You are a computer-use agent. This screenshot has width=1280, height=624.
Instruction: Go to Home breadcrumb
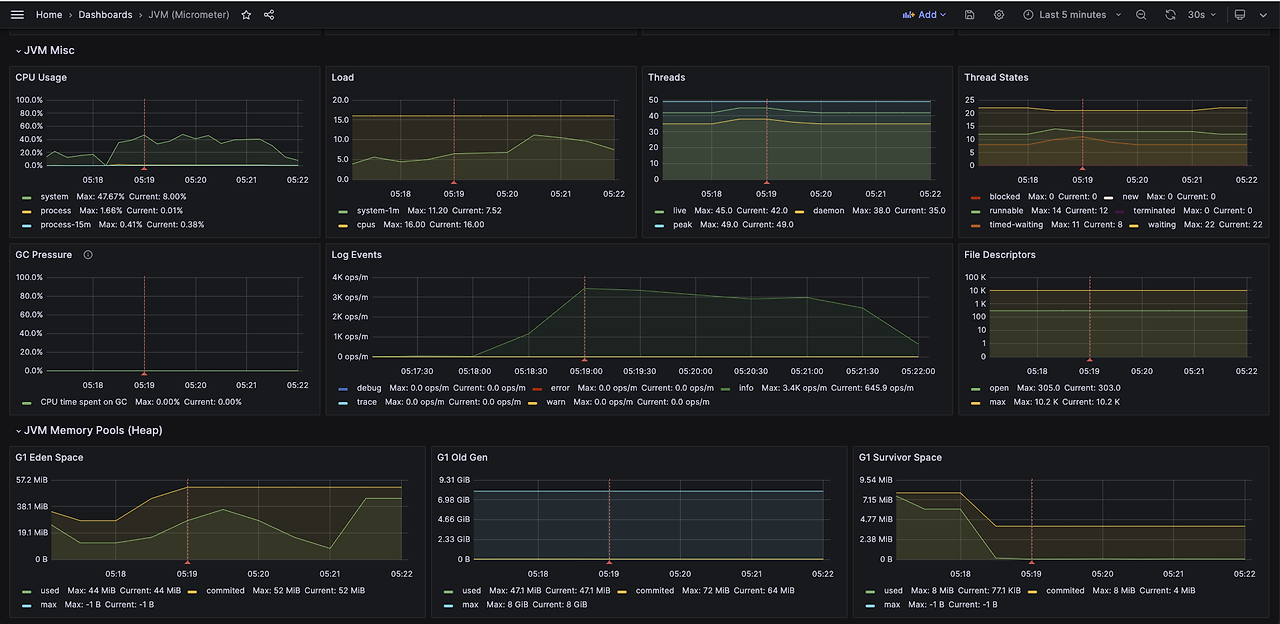49,15
